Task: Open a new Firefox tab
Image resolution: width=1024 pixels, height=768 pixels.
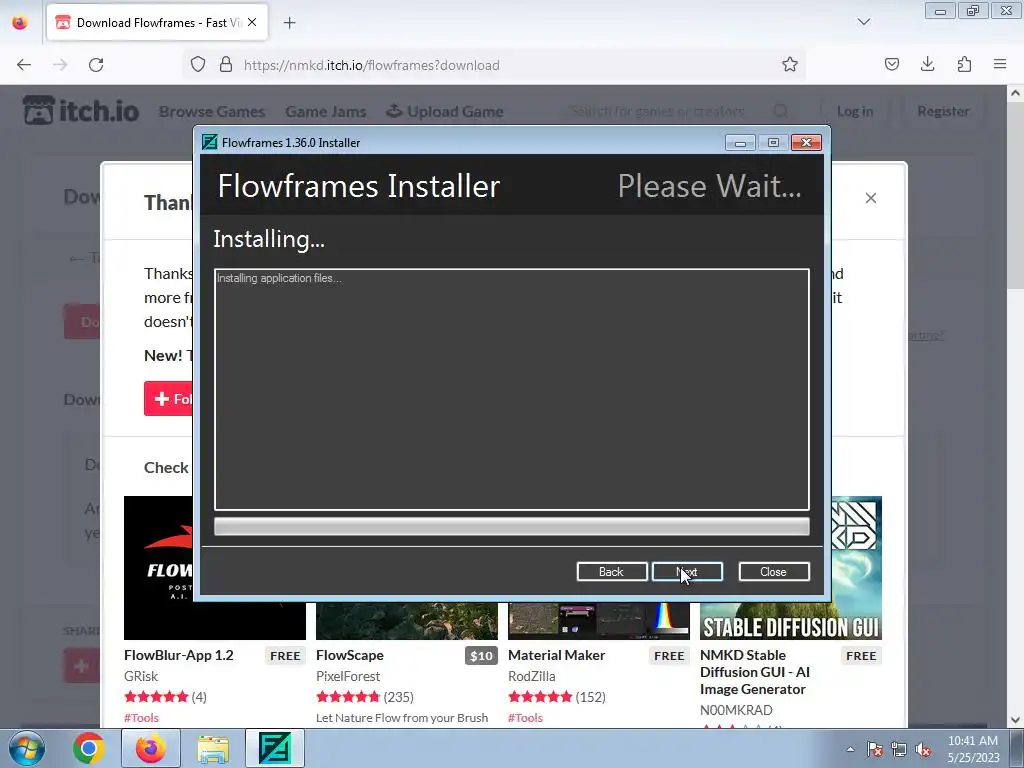Action: pos(289,23)
